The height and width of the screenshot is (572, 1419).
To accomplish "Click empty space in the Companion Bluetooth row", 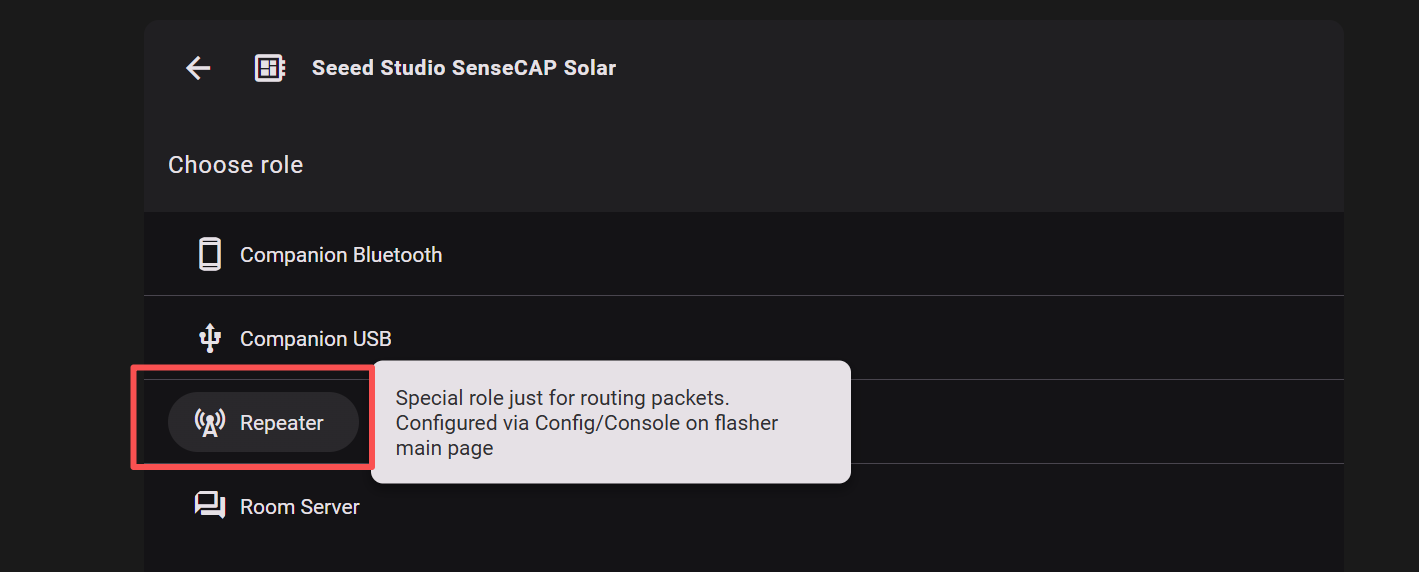I will [x=850, y=255].
